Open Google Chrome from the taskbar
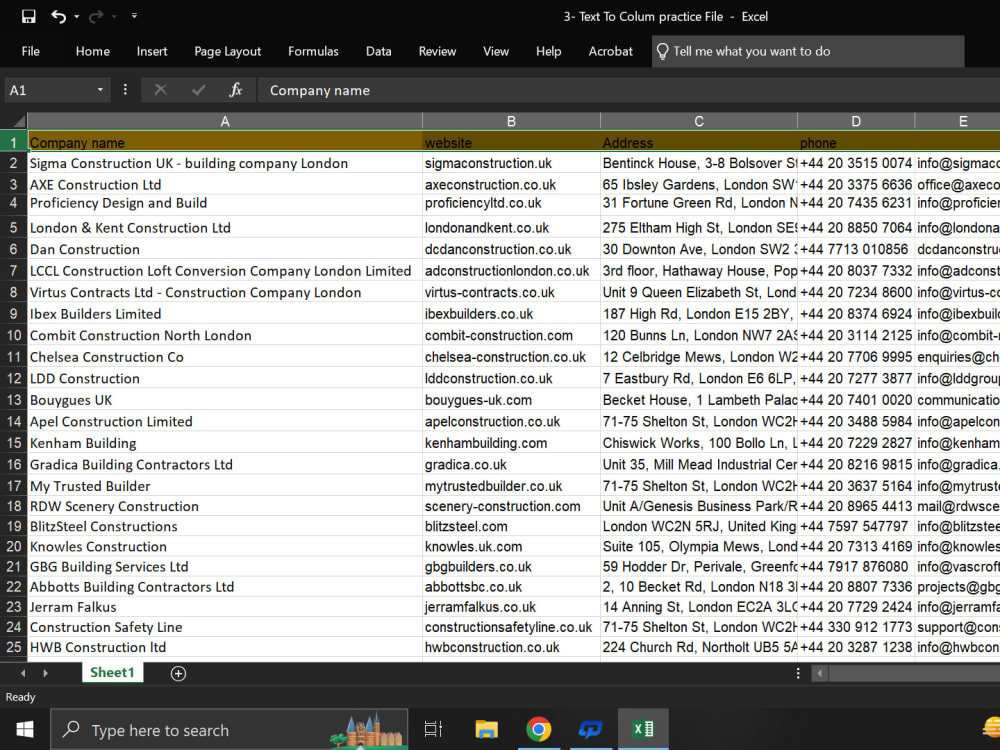The height and width of the screenshot is (750, 1000). [x=539, y=729]
